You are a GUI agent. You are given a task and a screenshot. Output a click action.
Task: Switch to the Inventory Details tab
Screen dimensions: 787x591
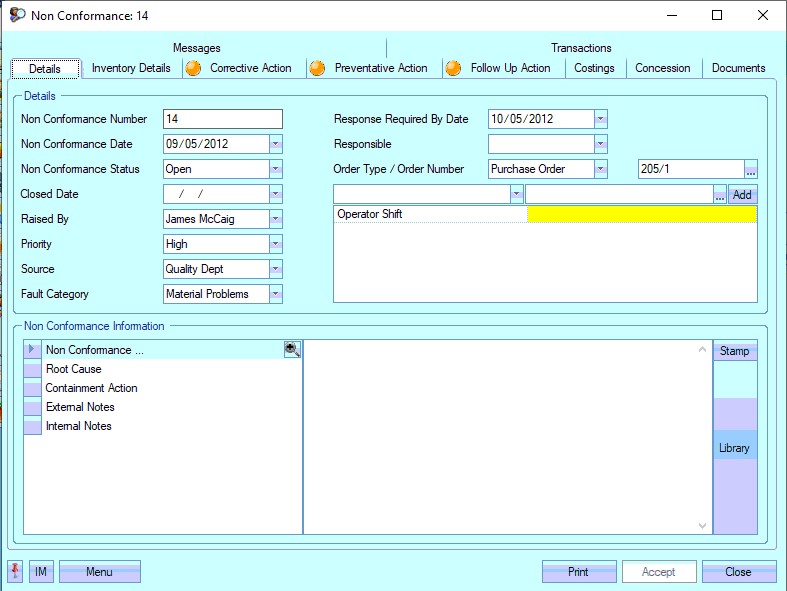tap(131, 68)
